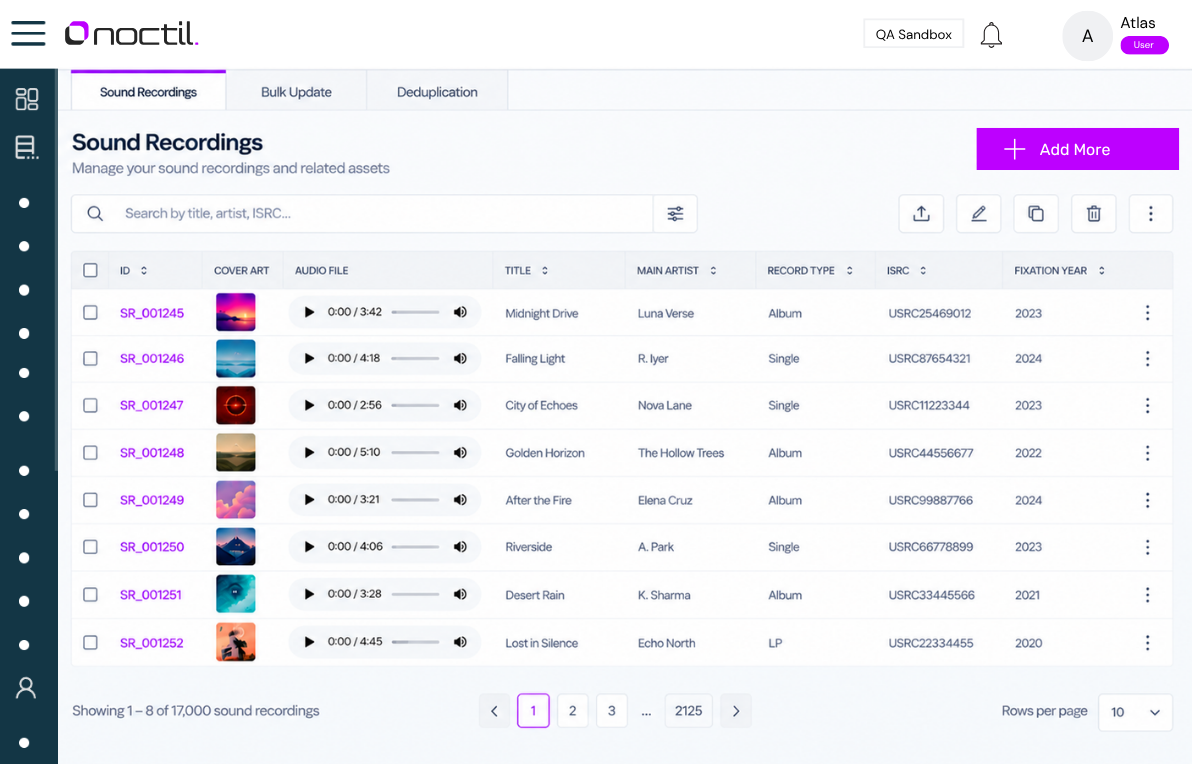
Task: Jump to last page 2125
Action: click(x=688, y=711)
